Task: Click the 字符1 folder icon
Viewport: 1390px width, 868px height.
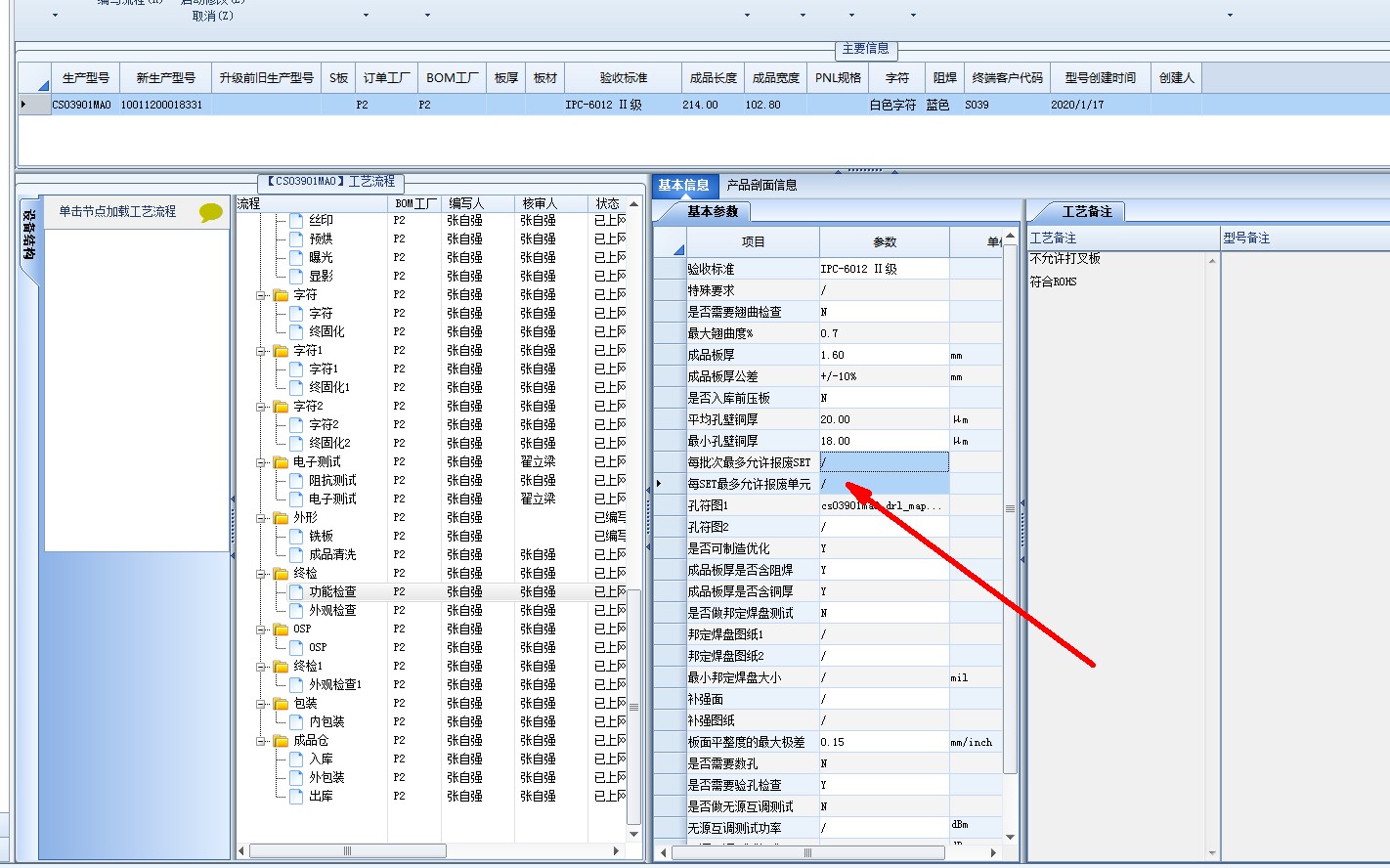Action: tap(281, 351)
